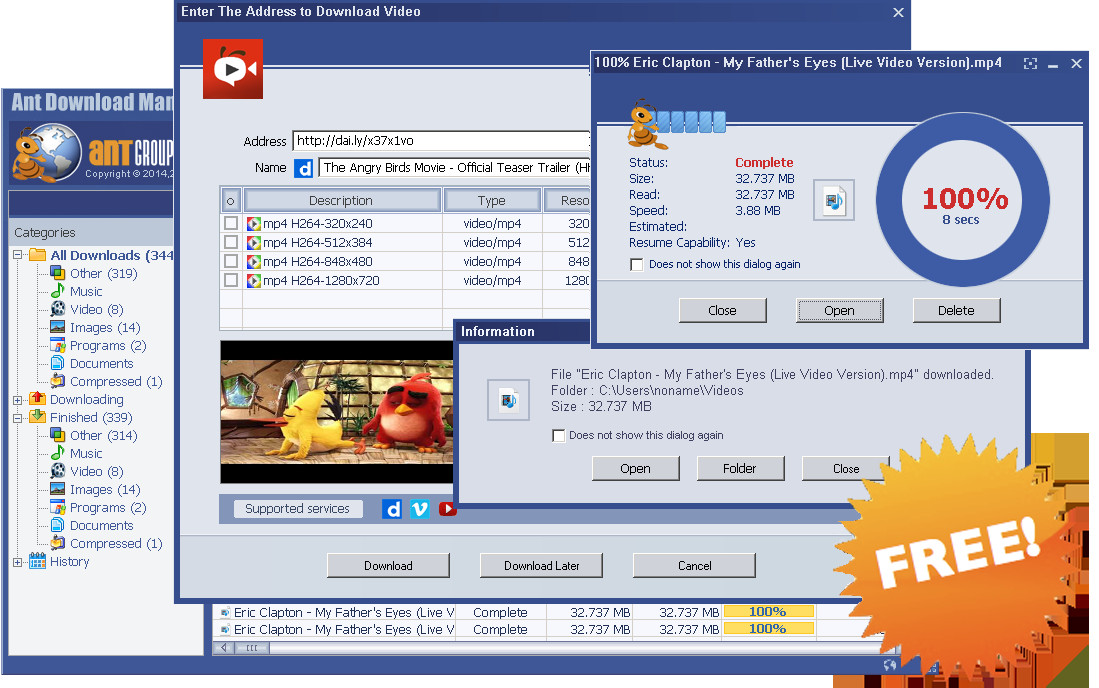
Task: Click Delete in the completed download dialog
Action: [956, 310]
